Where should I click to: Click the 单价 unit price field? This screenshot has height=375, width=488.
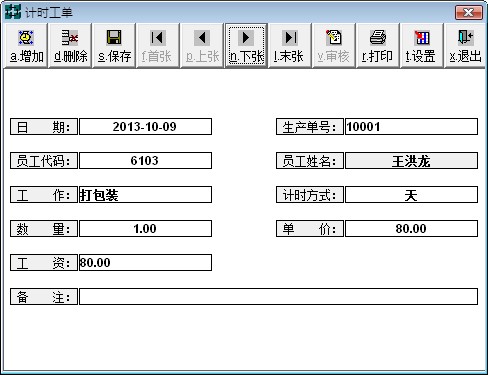click(x=411, y=229)
